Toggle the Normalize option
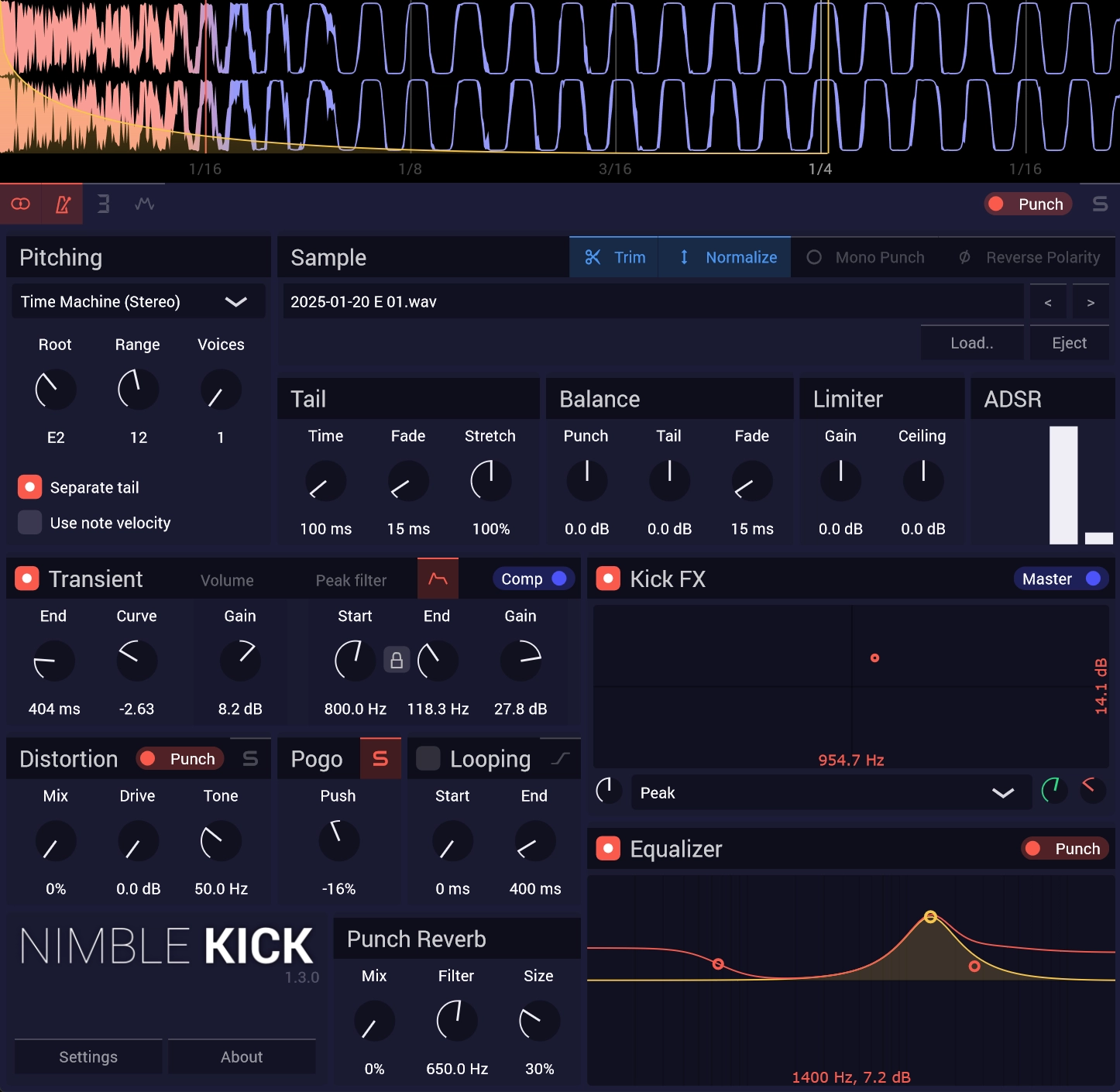Screen dimensions: 1120x1092 pos(725,257)
